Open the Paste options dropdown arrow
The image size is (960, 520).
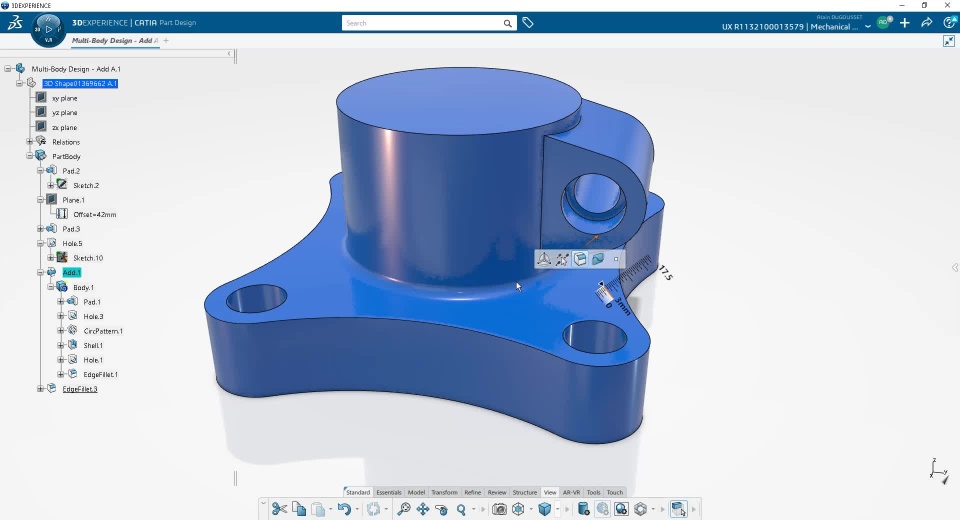331,510
